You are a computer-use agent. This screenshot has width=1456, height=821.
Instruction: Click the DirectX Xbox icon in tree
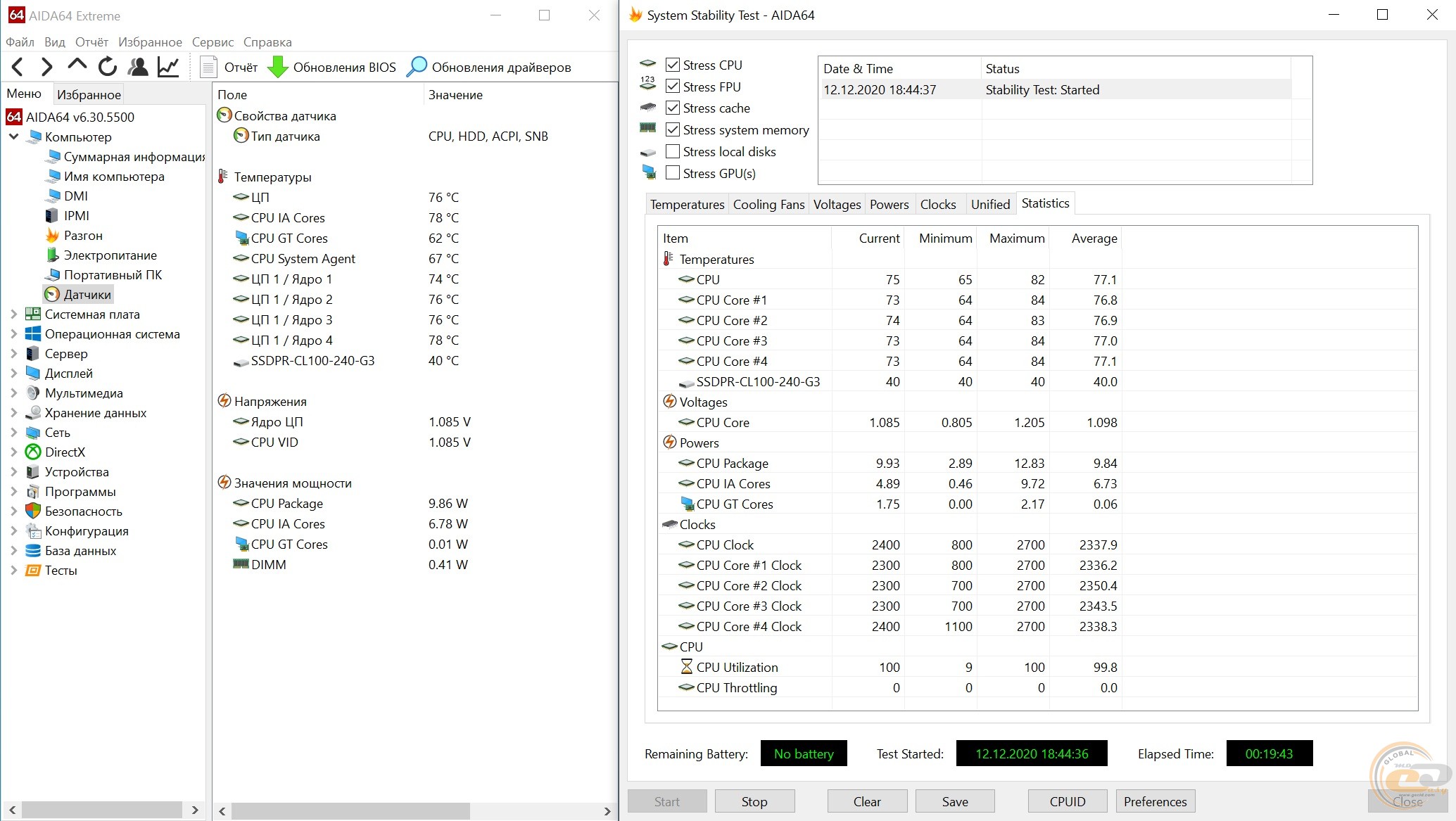click(x=33, y=452)
